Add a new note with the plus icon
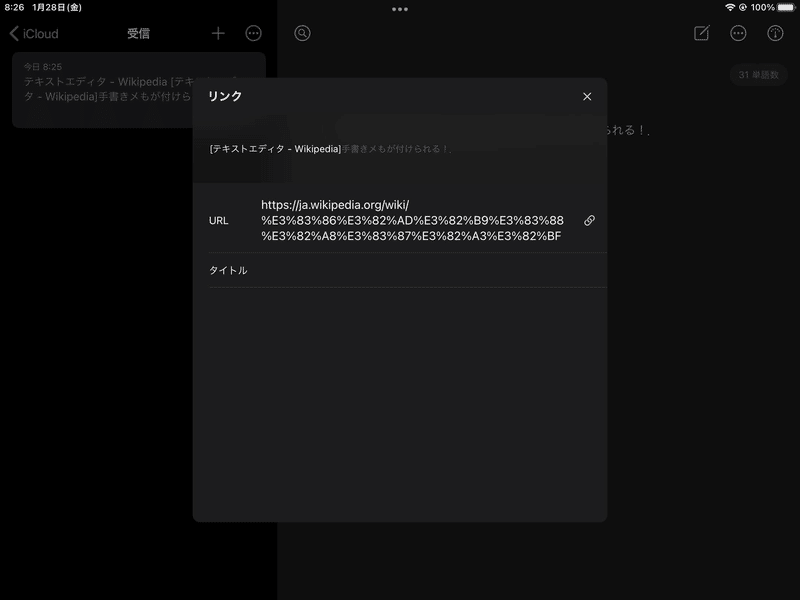800x600 pixels. coord(218,34)
